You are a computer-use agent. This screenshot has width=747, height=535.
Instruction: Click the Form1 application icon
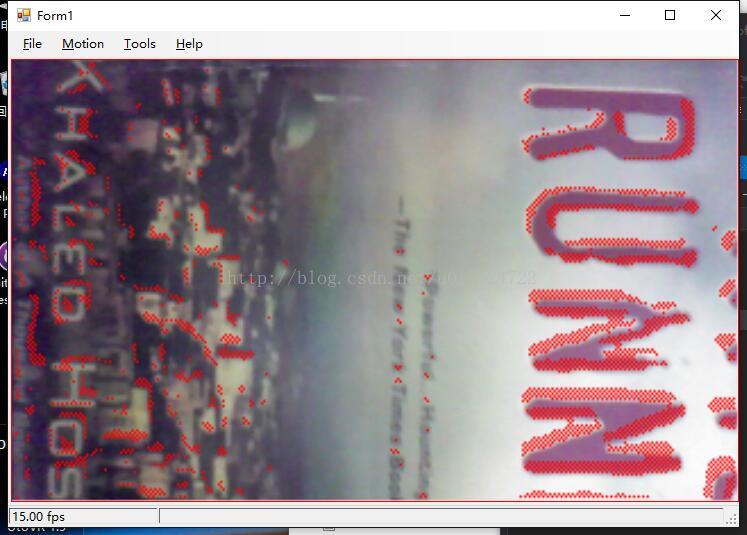(x=23, y=16)
